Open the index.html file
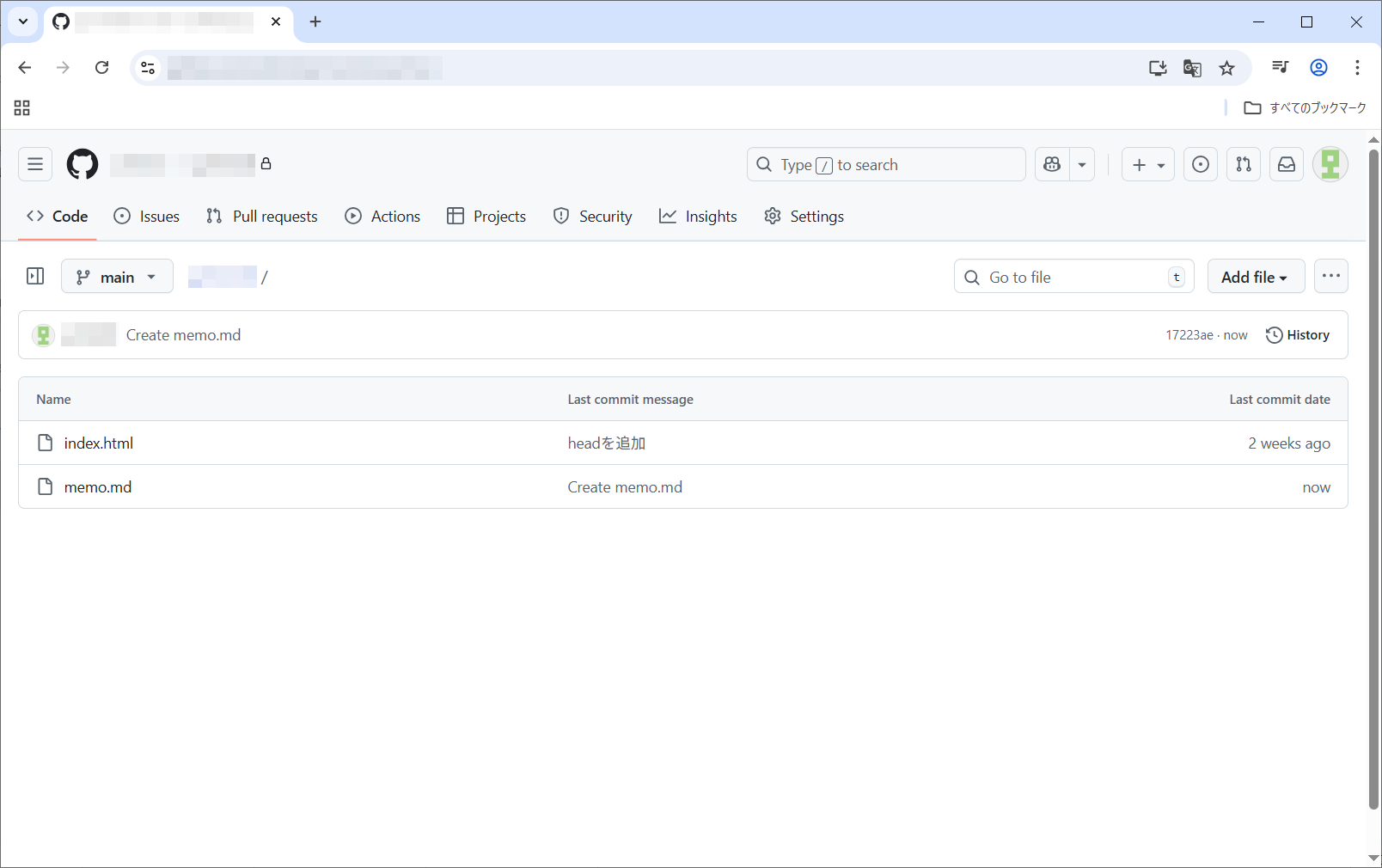Viewport: 1382px width, 868px height. pyautogui.click(x=99, y=443)
